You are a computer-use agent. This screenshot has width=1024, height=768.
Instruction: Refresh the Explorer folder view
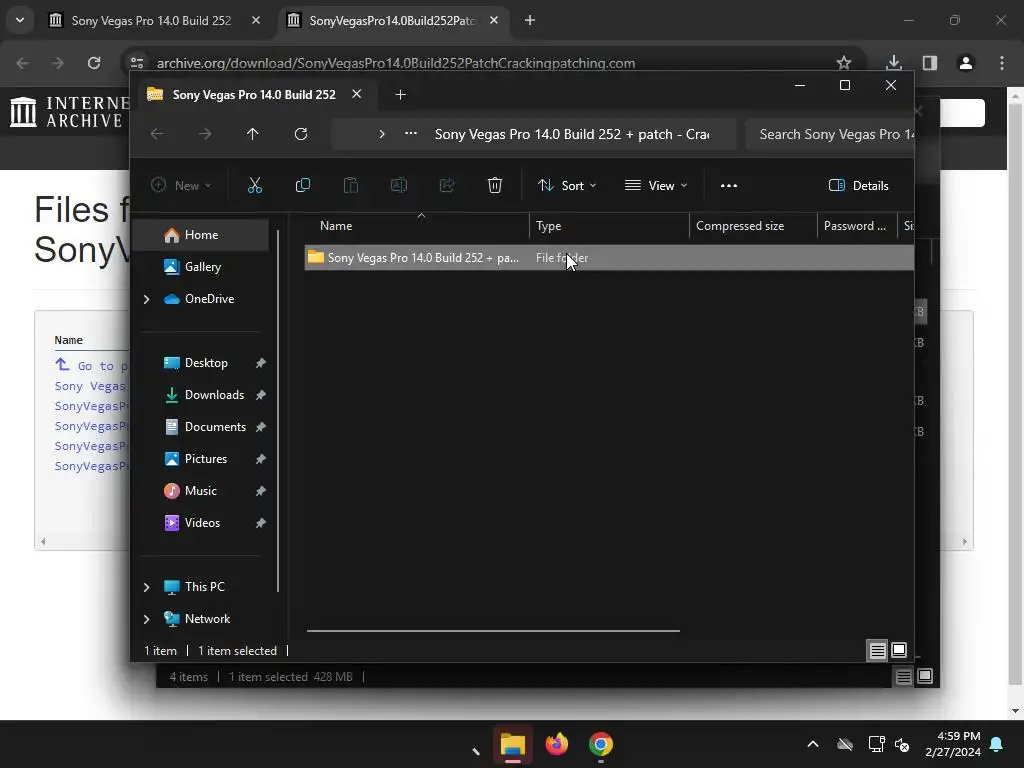point(300,134)
